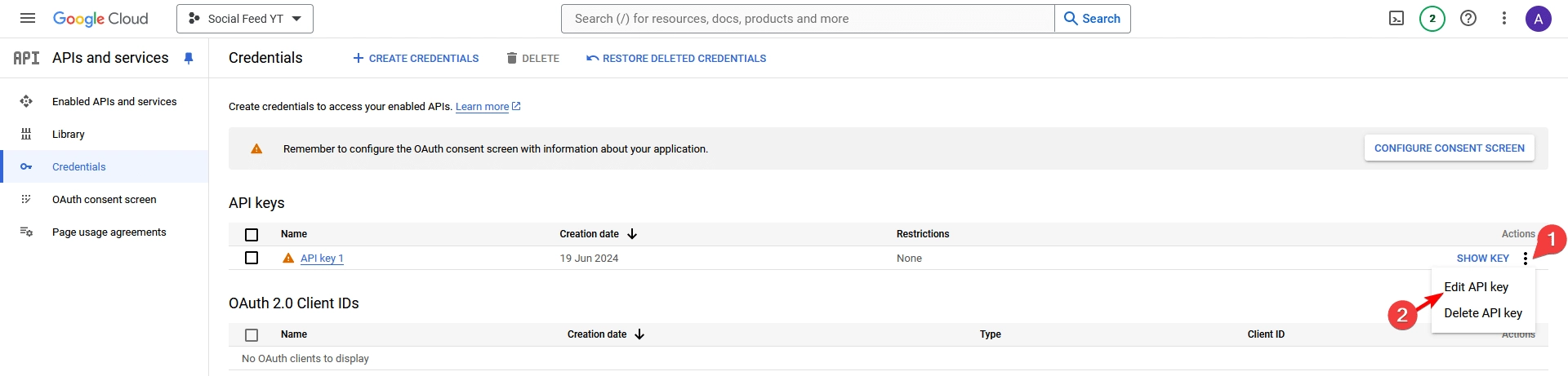Click the Restrictions column header
This screenshot has height=376, width=1568.
tap(923, 234)
